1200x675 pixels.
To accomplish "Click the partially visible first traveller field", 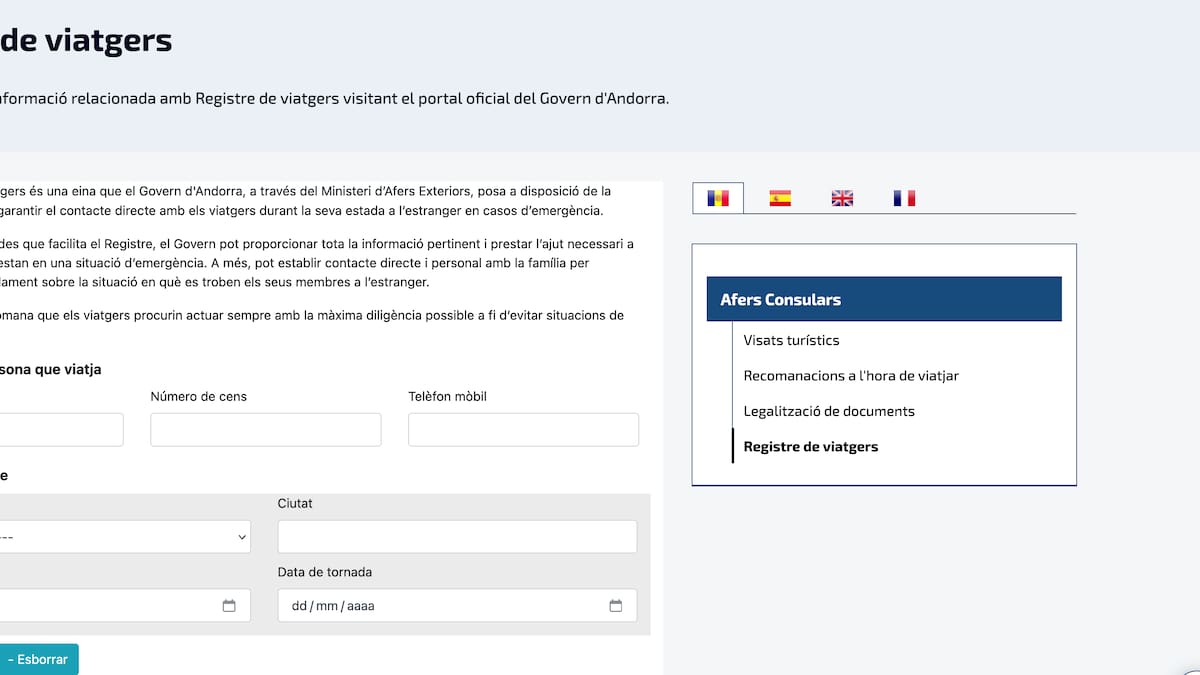I will click(x=60, y=430).
